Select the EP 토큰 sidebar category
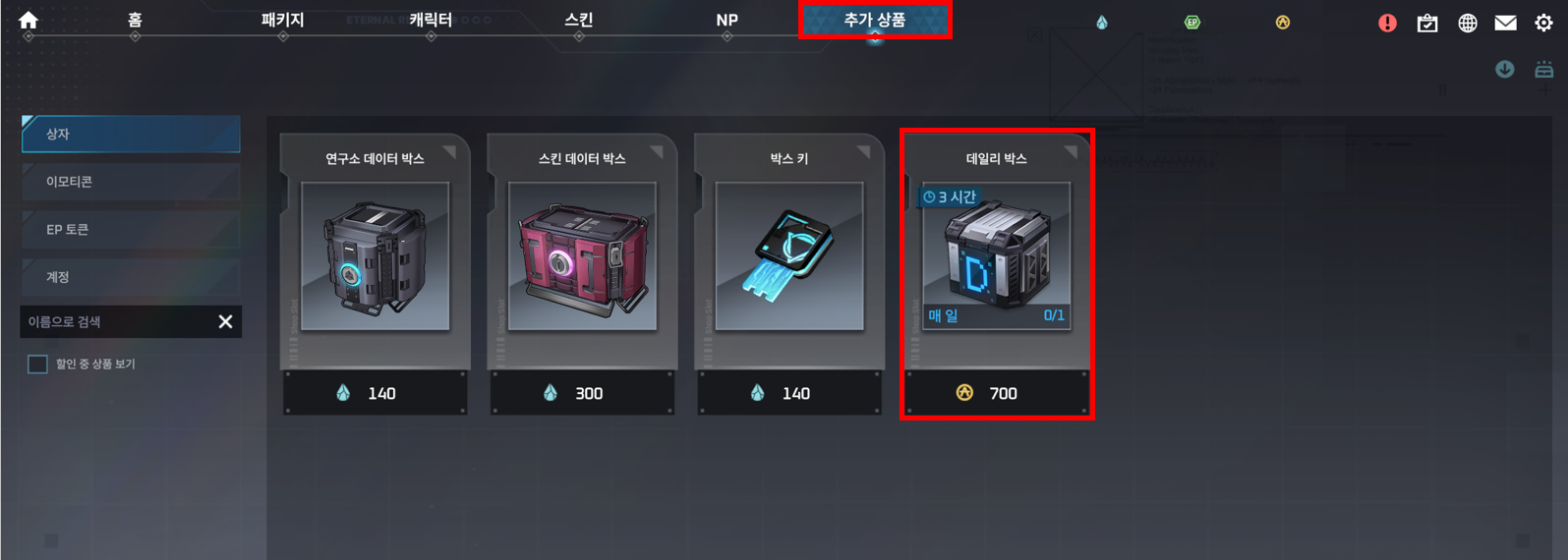 click(x=131, y=229)
